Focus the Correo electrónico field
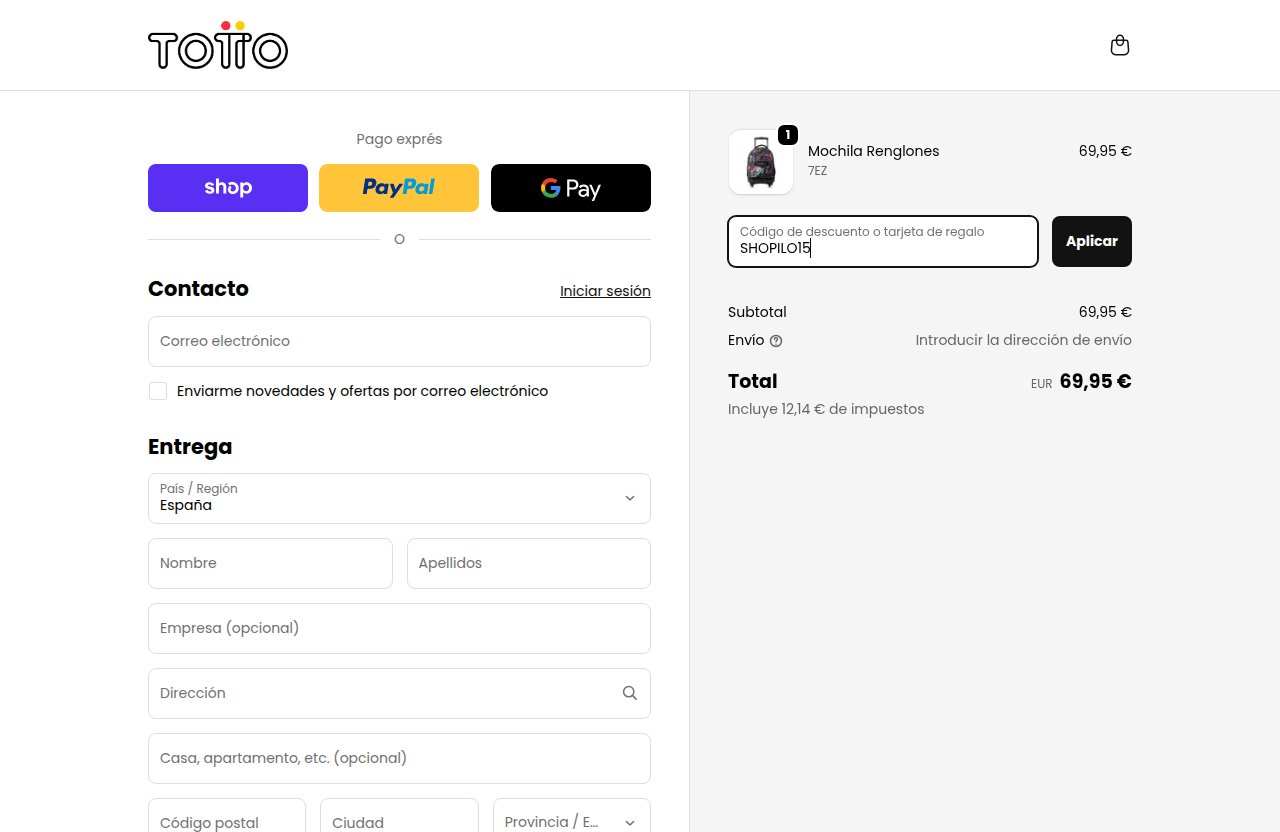Image resolution: width=1280 pixels, height=832 pixels. click(x=399, y=341)
